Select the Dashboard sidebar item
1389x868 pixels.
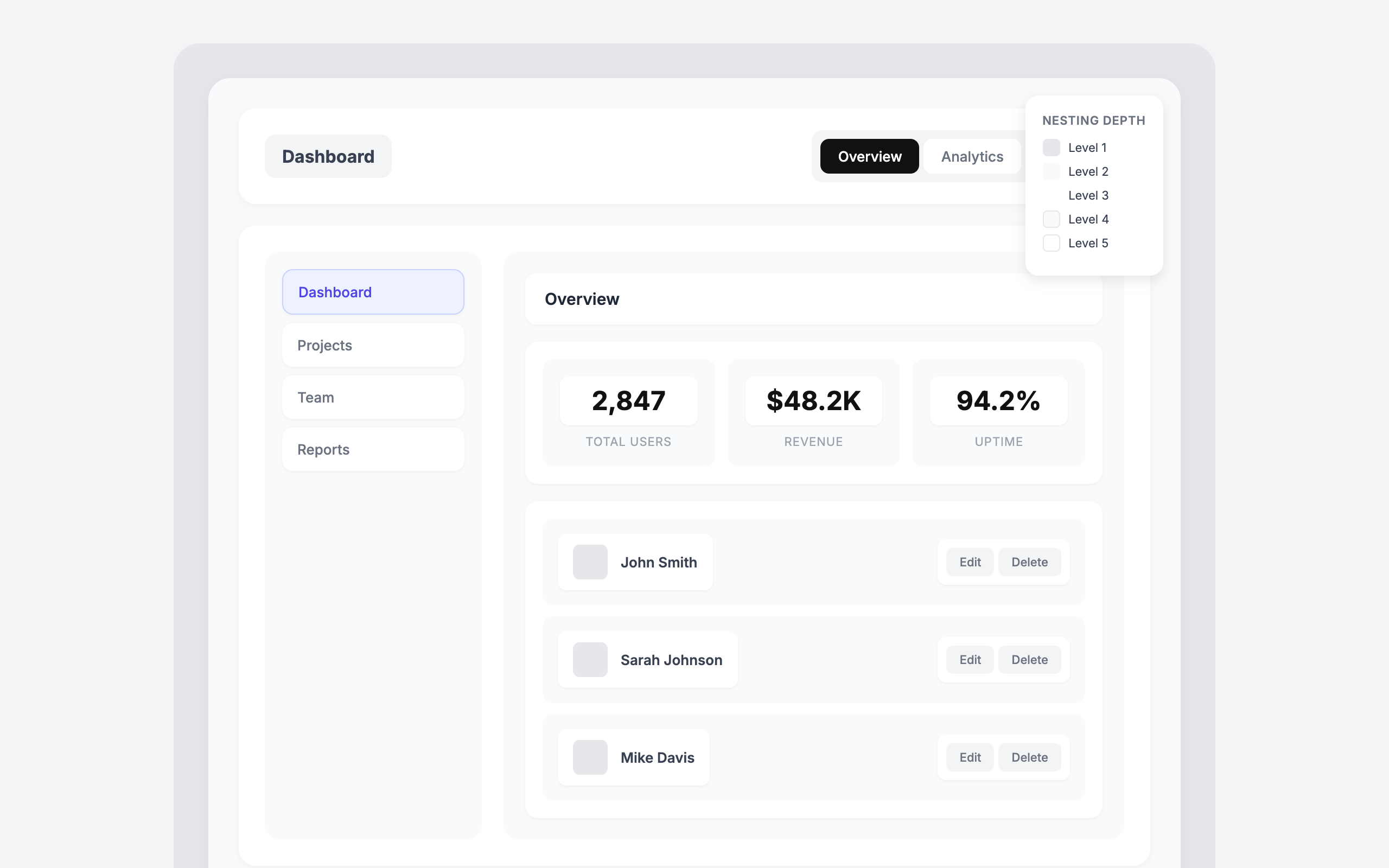pos(373,292)
